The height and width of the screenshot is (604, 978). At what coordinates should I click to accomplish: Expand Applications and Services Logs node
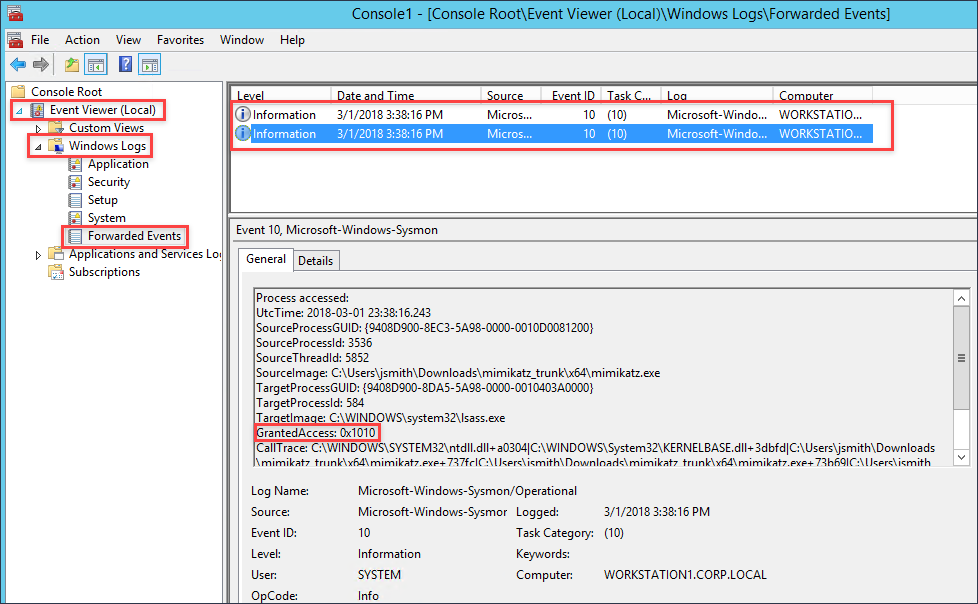(x=38, y=255)
